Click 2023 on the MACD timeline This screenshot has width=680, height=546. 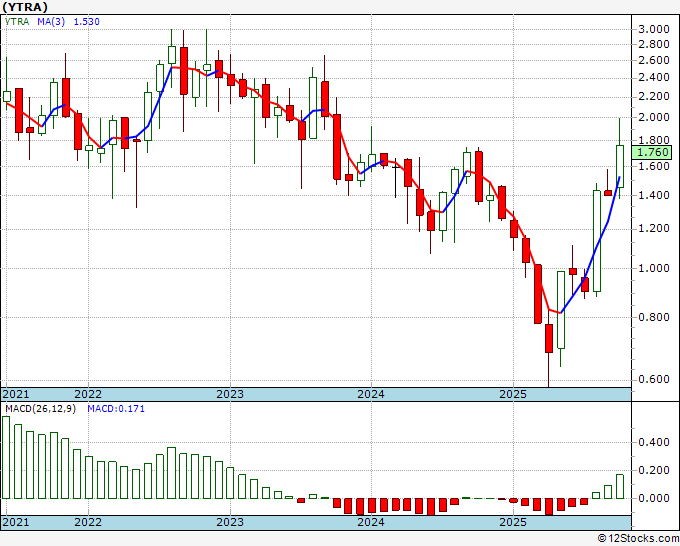pos(230,522)
